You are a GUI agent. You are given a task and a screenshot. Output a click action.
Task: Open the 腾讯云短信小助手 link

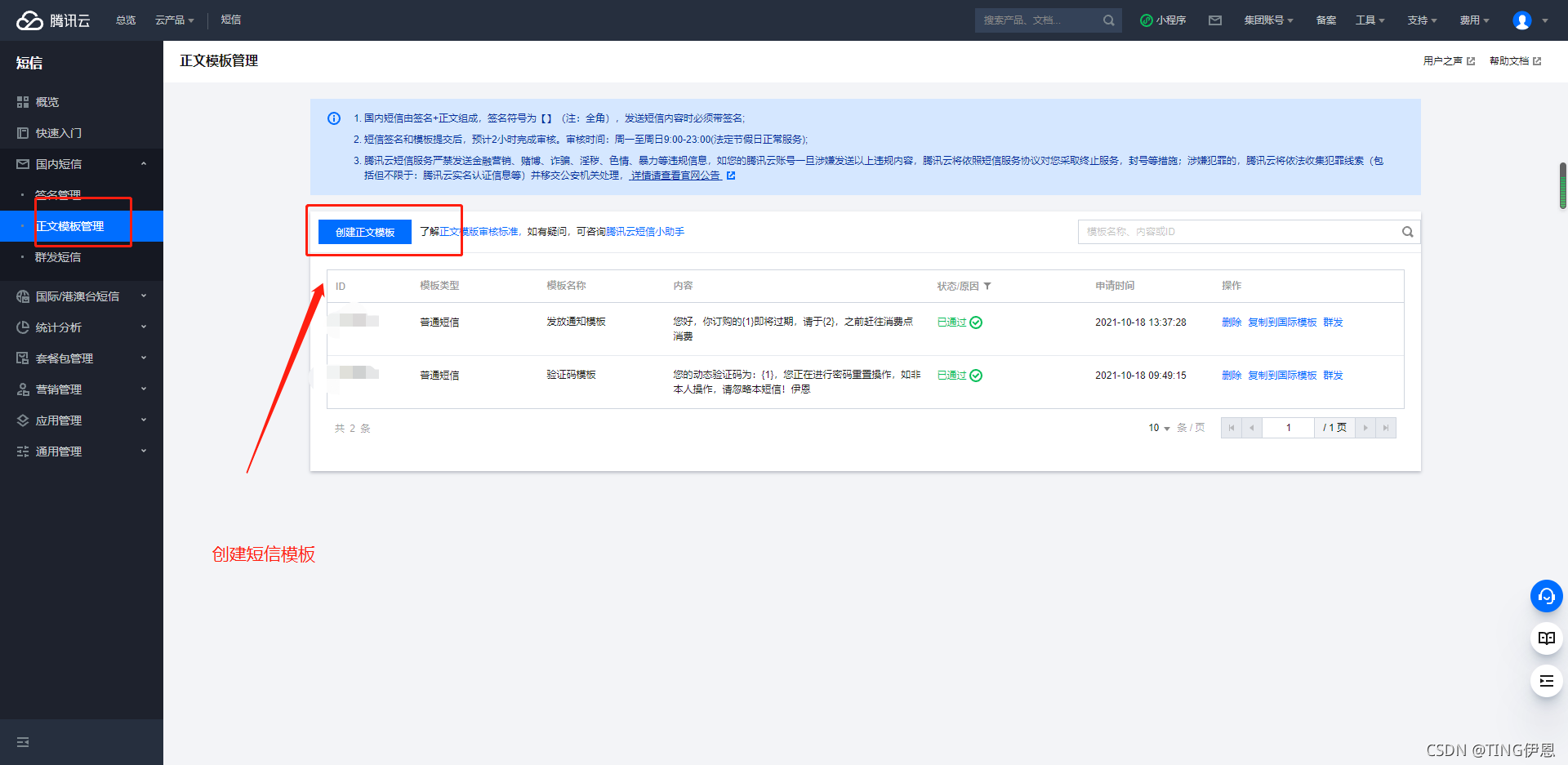point(645,232)
